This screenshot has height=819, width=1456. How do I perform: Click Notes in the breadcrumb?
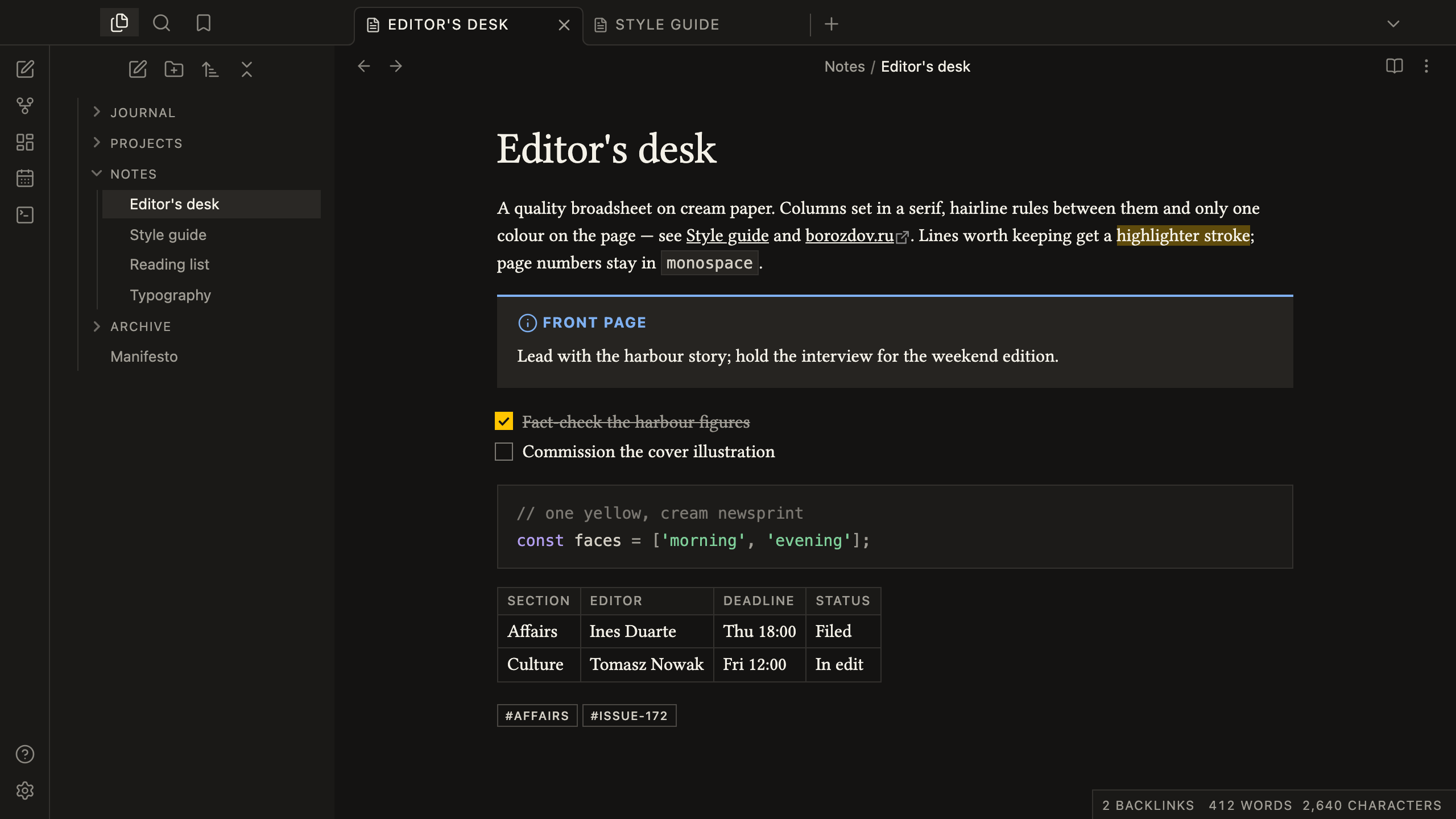pos(845,67)
